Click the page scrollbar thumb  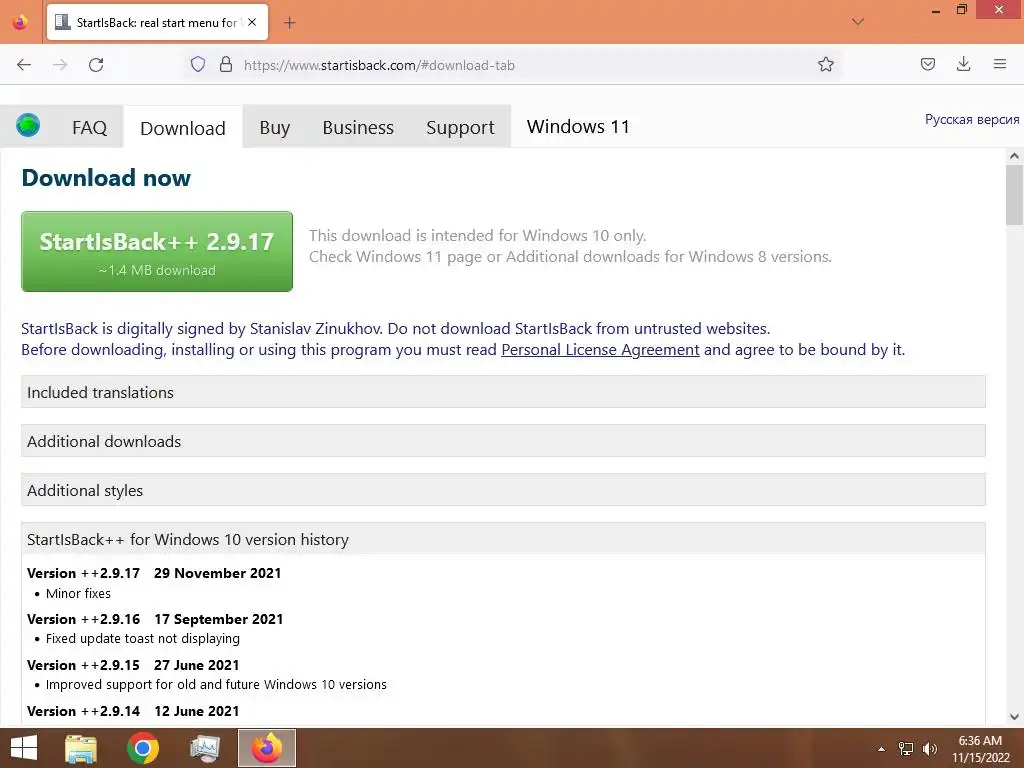pyautogui.click(x=1014, y=195)
